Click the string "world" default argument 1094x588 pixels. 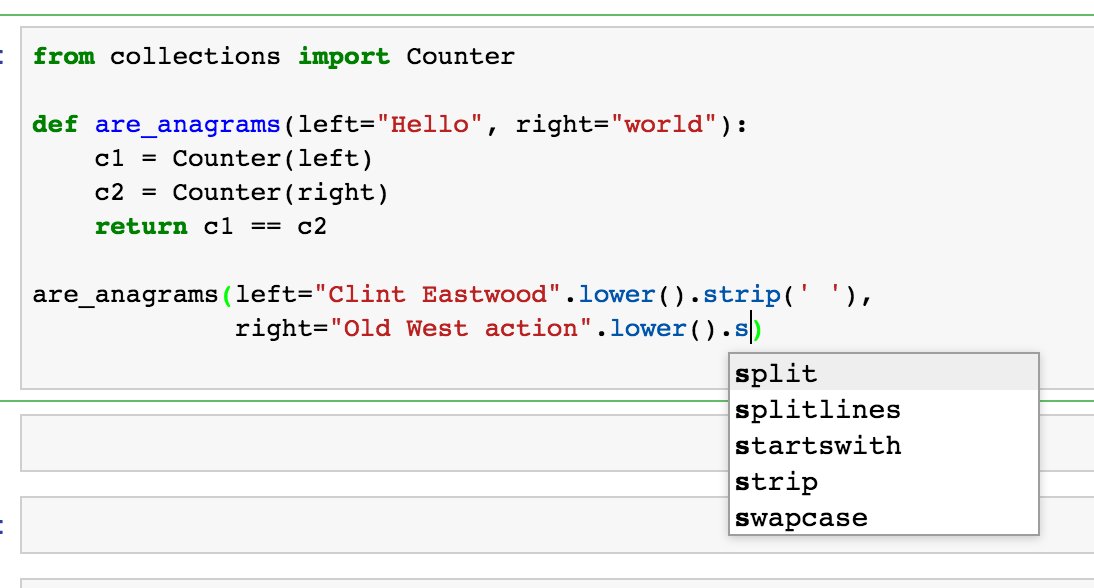[x=664, y=124]
